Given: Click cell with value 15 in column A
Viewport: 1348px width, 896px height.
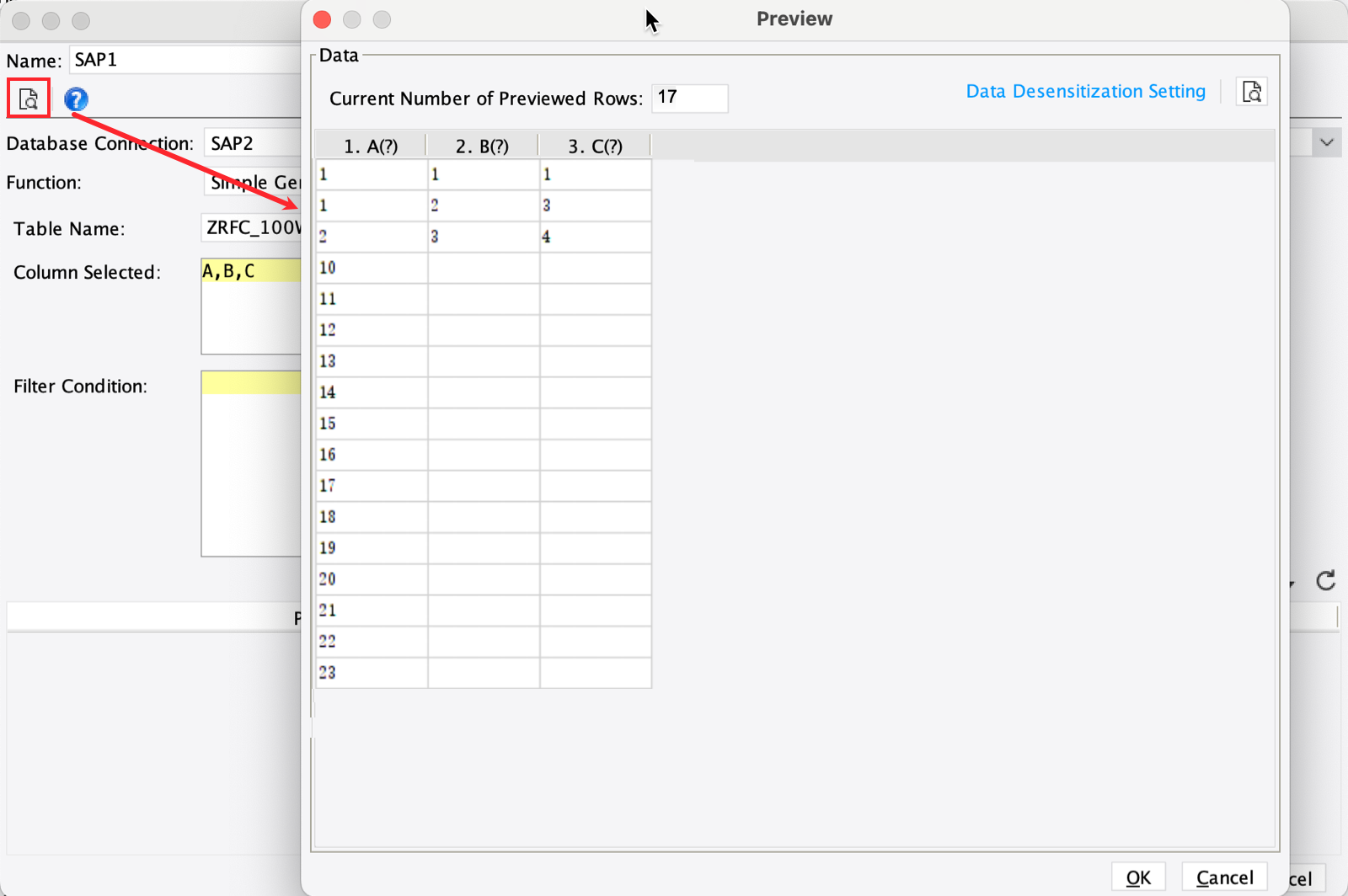Looking at the screenshot, I should (x=372, y=424).
